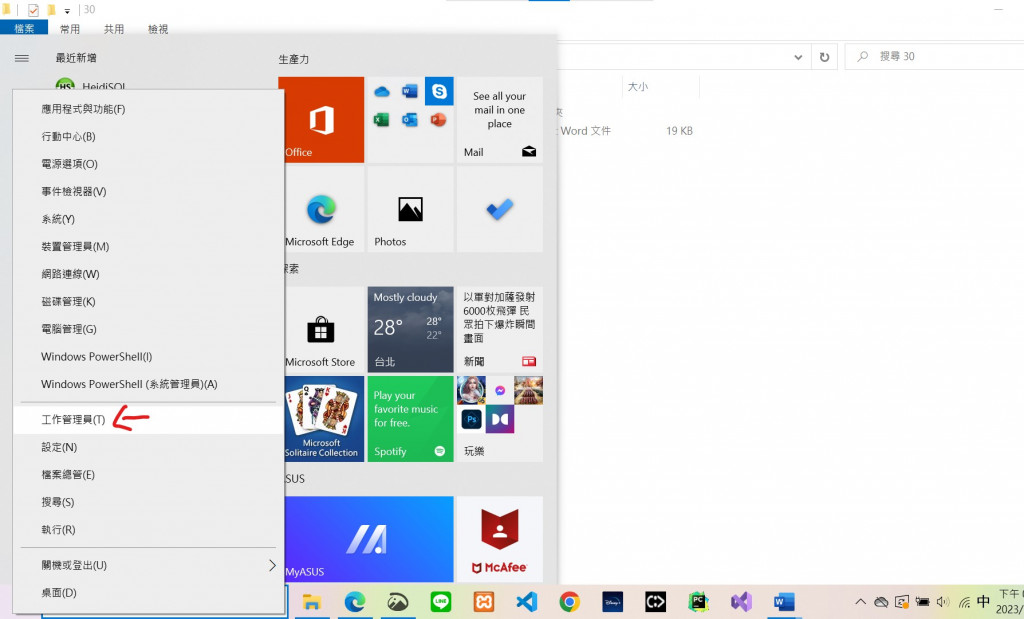Viewport: 1024px width, 619px height.
Task: Open 檔案總管(E) menu entry
Action: [148, 475]
